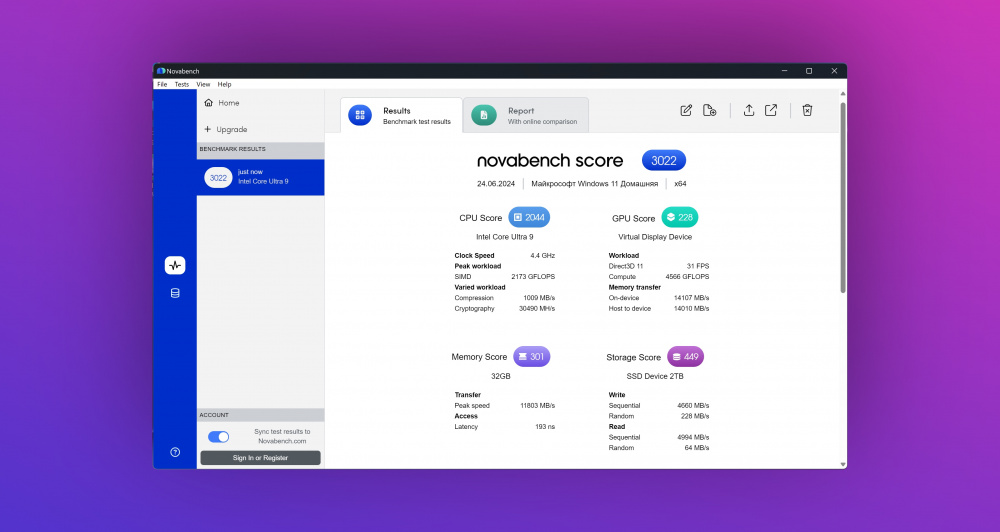Viewport: 1000px width, 532px height.
Task: Click the 2173 GFLOPS SIMD value
Action: 533,277
